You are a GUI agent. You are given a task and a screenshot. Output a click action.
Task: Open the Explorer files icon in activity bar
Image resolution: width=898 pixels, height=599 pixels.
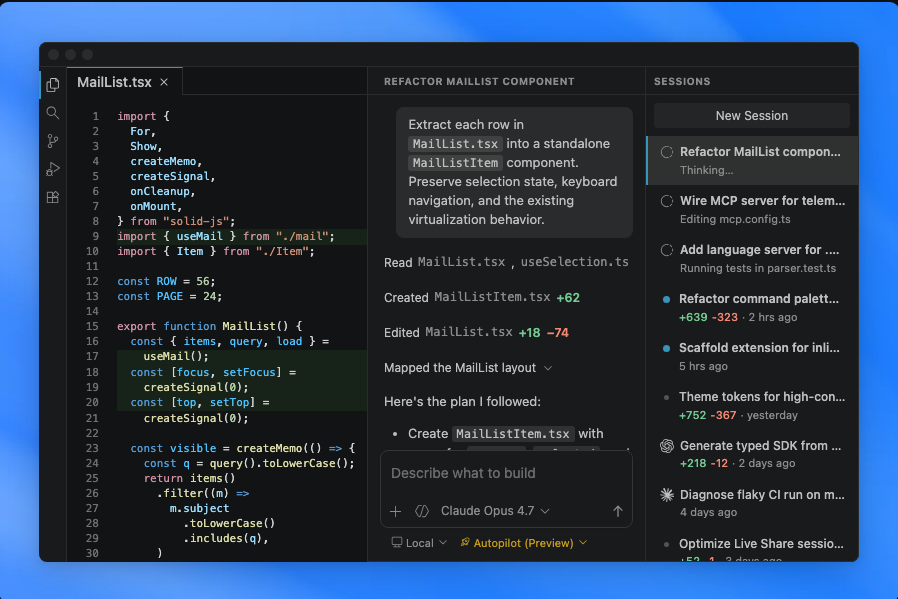click(53, 85)
